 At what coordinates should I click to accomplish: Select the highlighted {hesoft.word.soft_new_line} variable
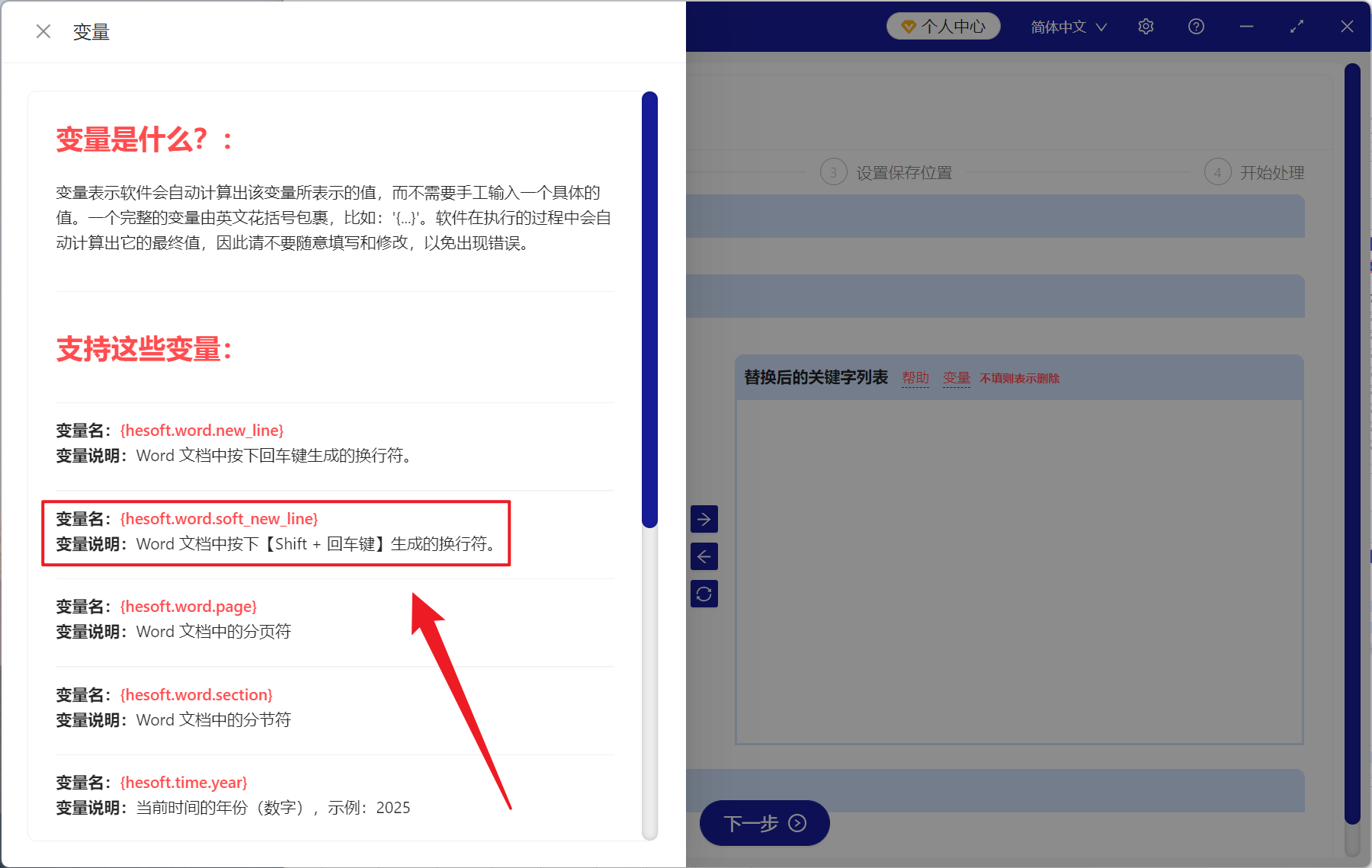[x=220, y=518]
